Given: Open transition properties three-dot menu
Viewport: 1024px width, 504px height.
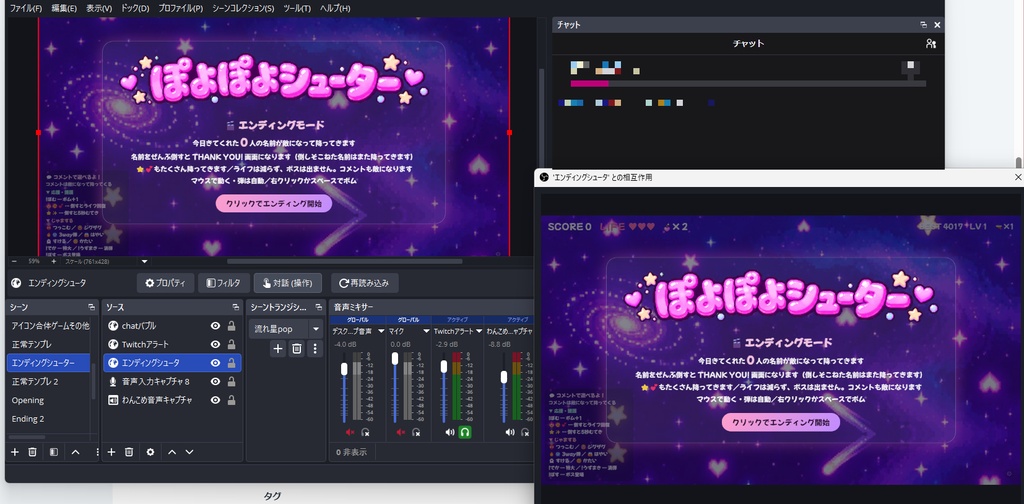Looking at the screenshot, I should [315, 349].
